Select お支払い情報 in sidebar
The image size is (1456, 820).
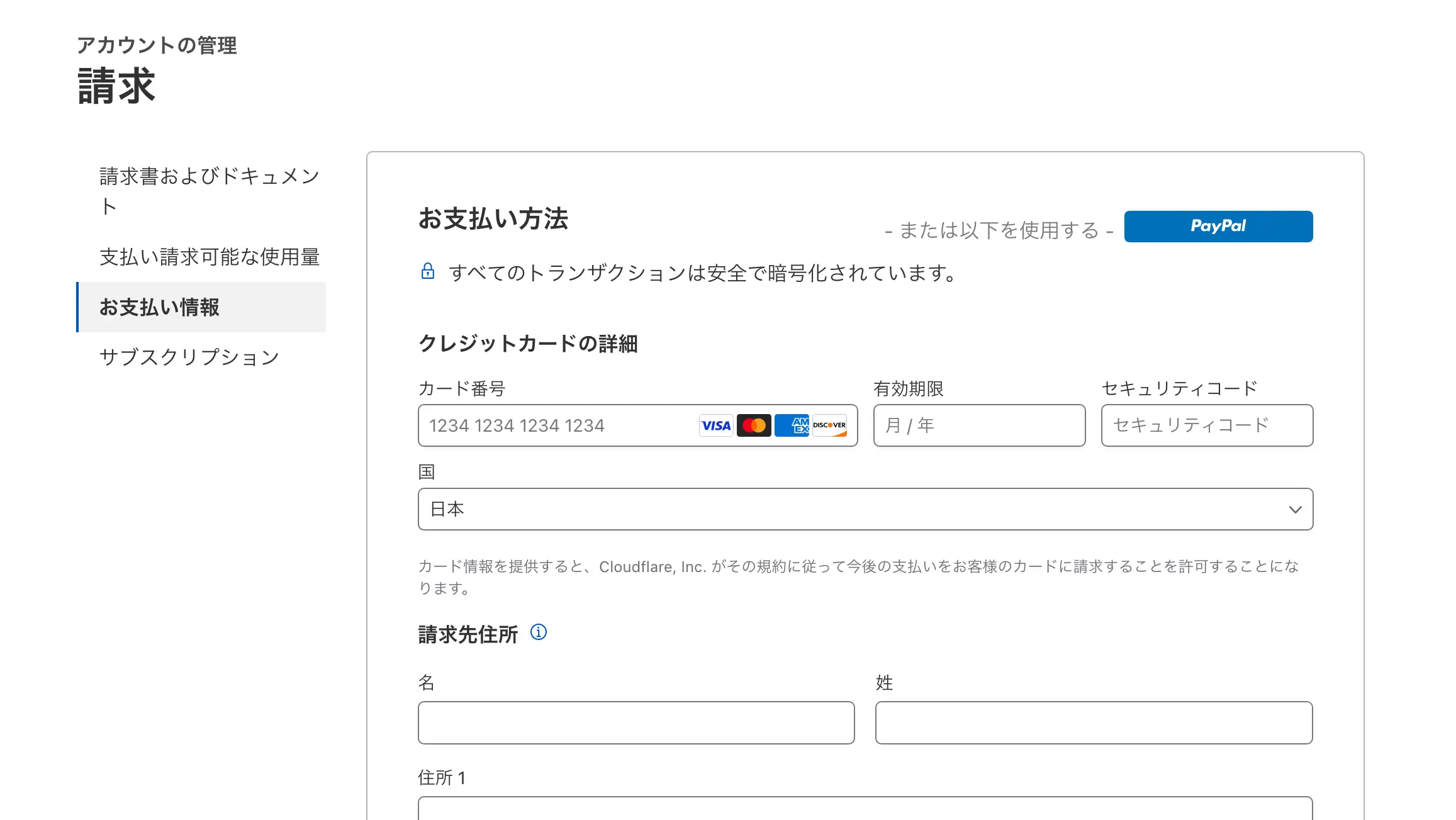[201, 307]
